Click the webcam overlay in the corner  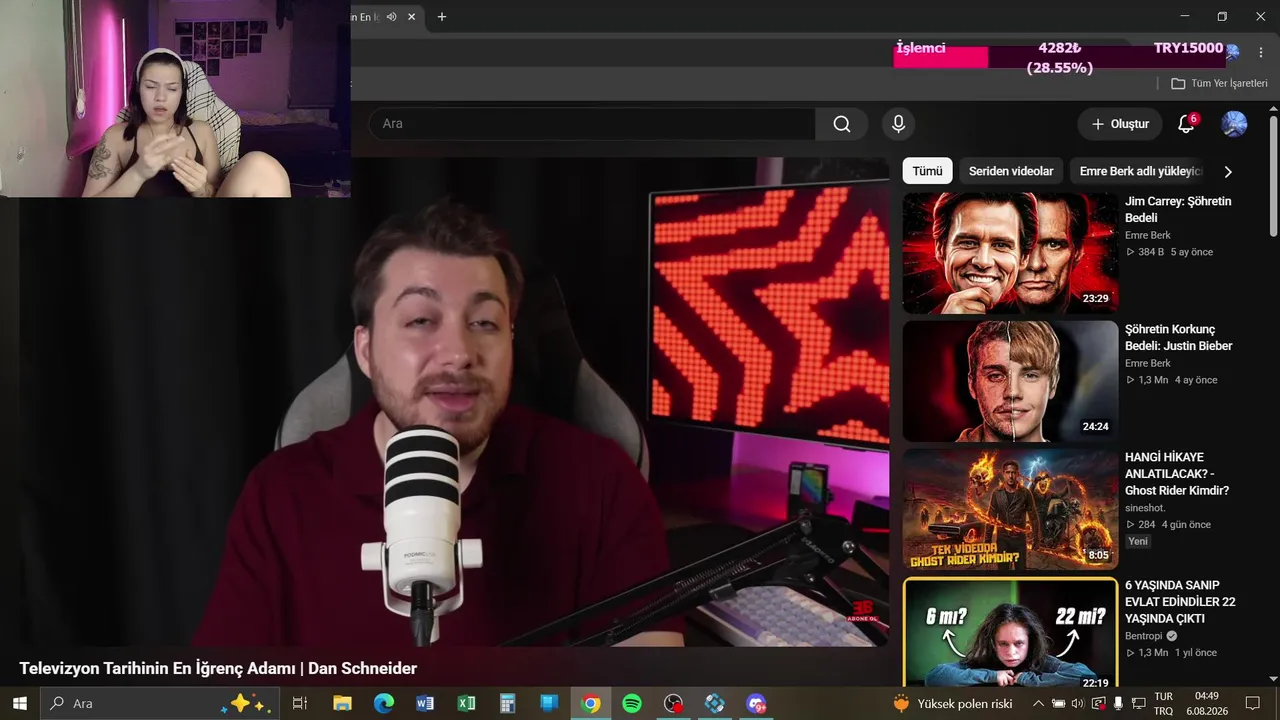(175, 98)
